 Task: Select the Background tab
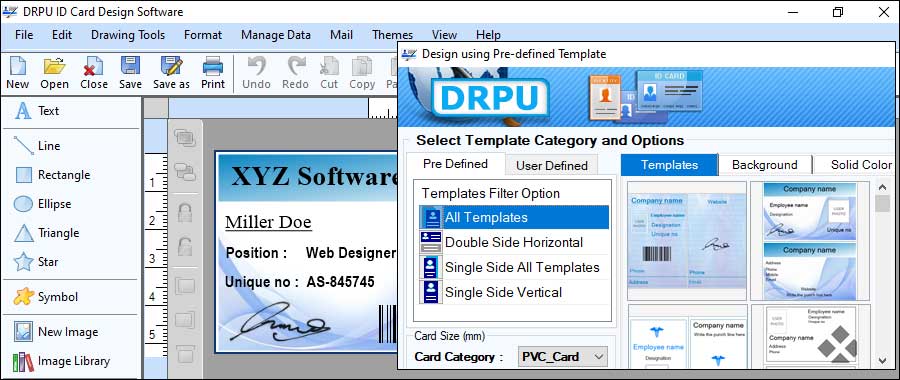(x=765, y=165)
